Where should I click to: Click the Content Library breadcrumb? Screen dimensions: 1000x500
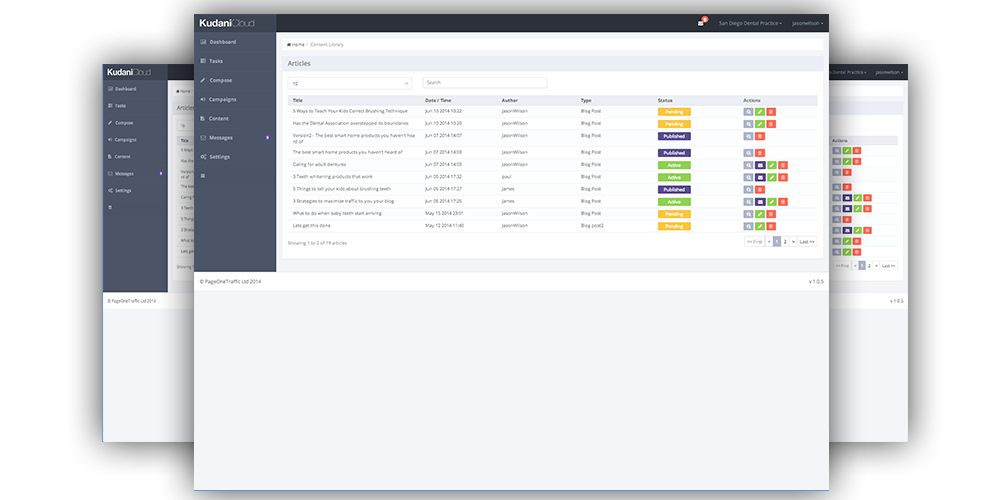pyautogui.click(x=327, y=45)
